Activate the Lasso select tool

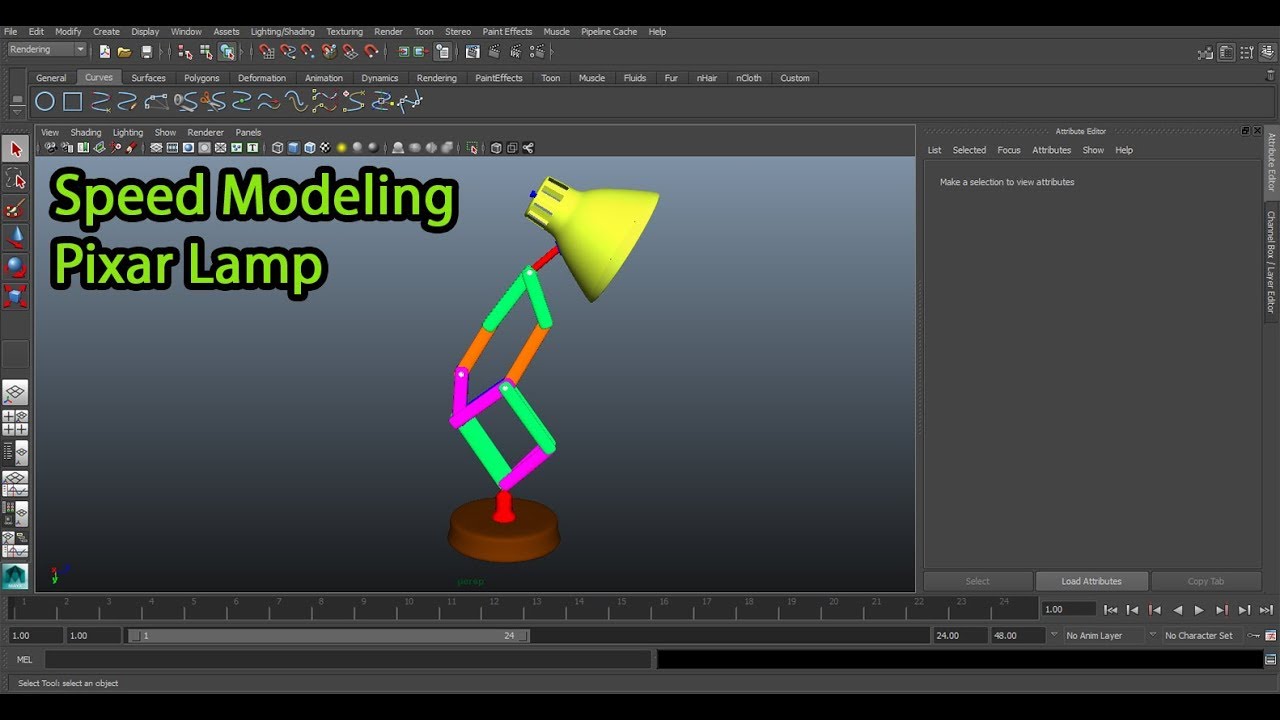tap(15, 179)
